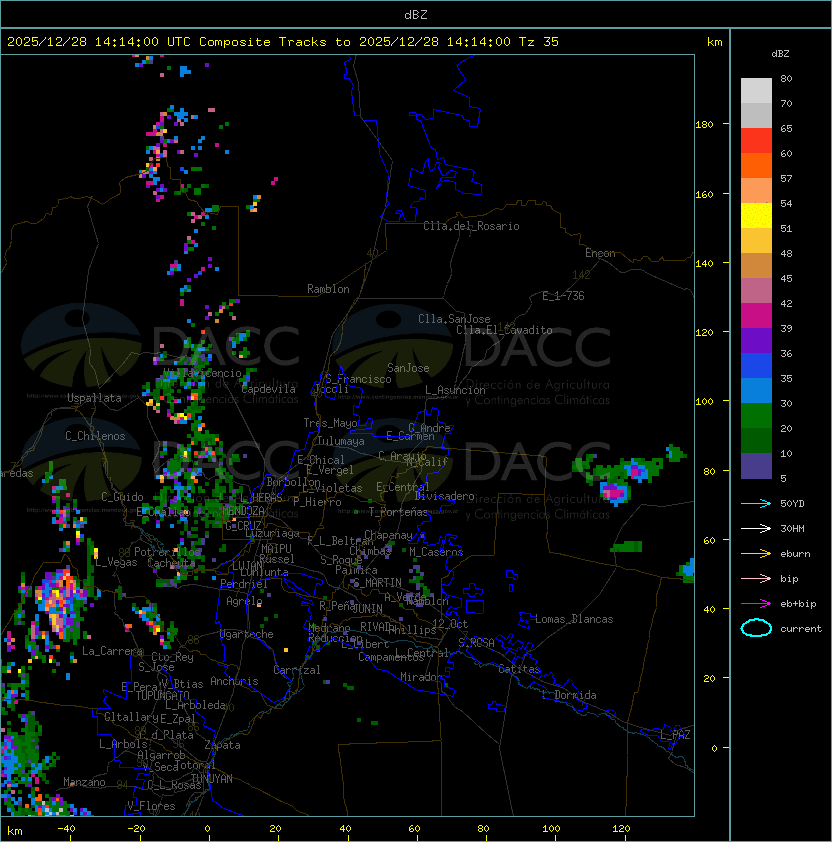
Task: Pick the light gray swatch below 80
Action: point(756,91)
